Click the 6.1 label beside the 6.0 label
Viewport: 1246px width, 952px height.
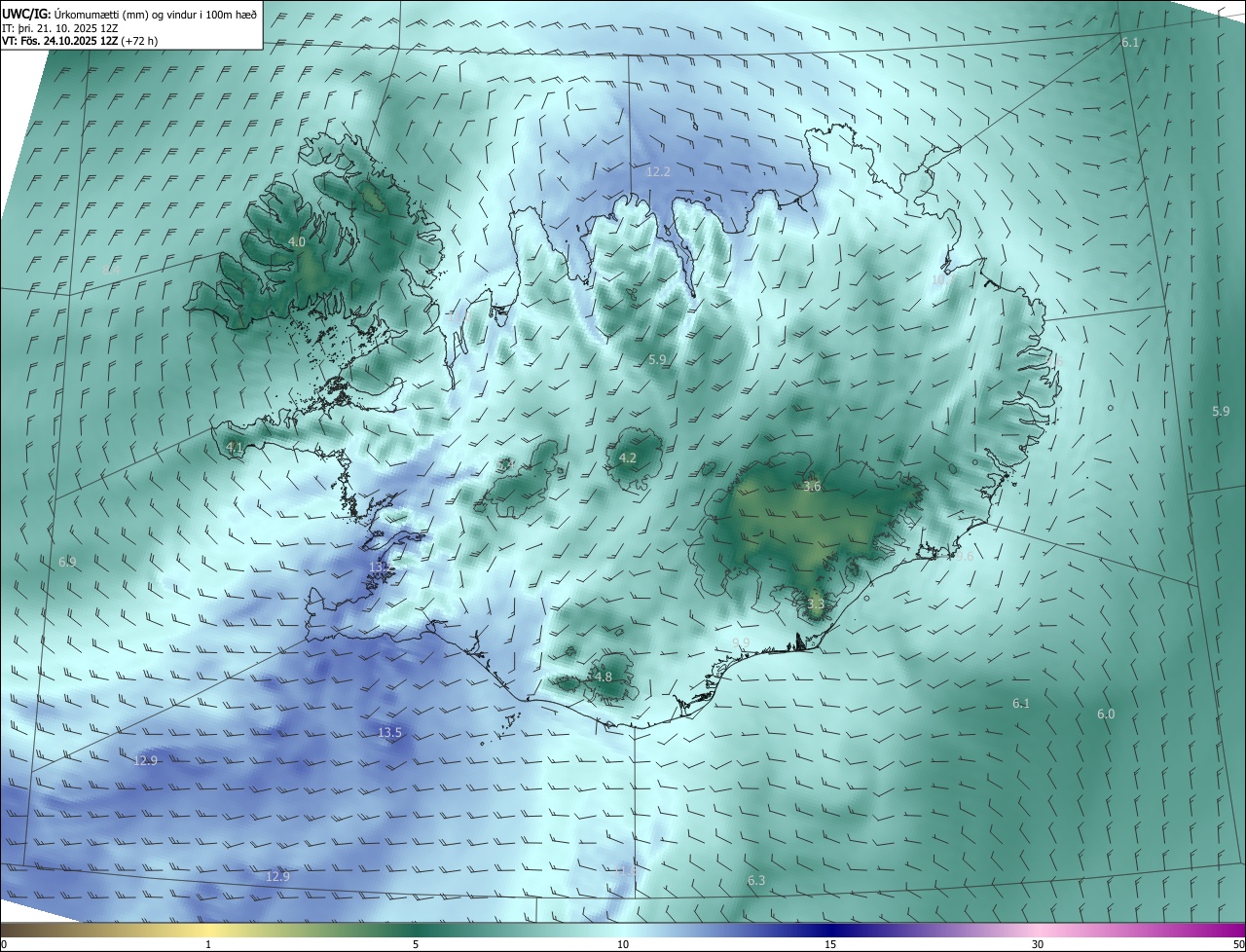click(1021, 703)
